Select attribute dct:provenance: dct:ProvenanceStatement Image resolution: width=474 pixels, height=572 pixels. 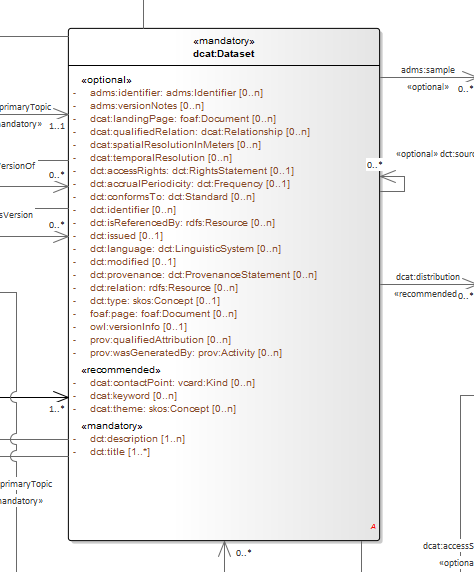click(x=203, y=275)
